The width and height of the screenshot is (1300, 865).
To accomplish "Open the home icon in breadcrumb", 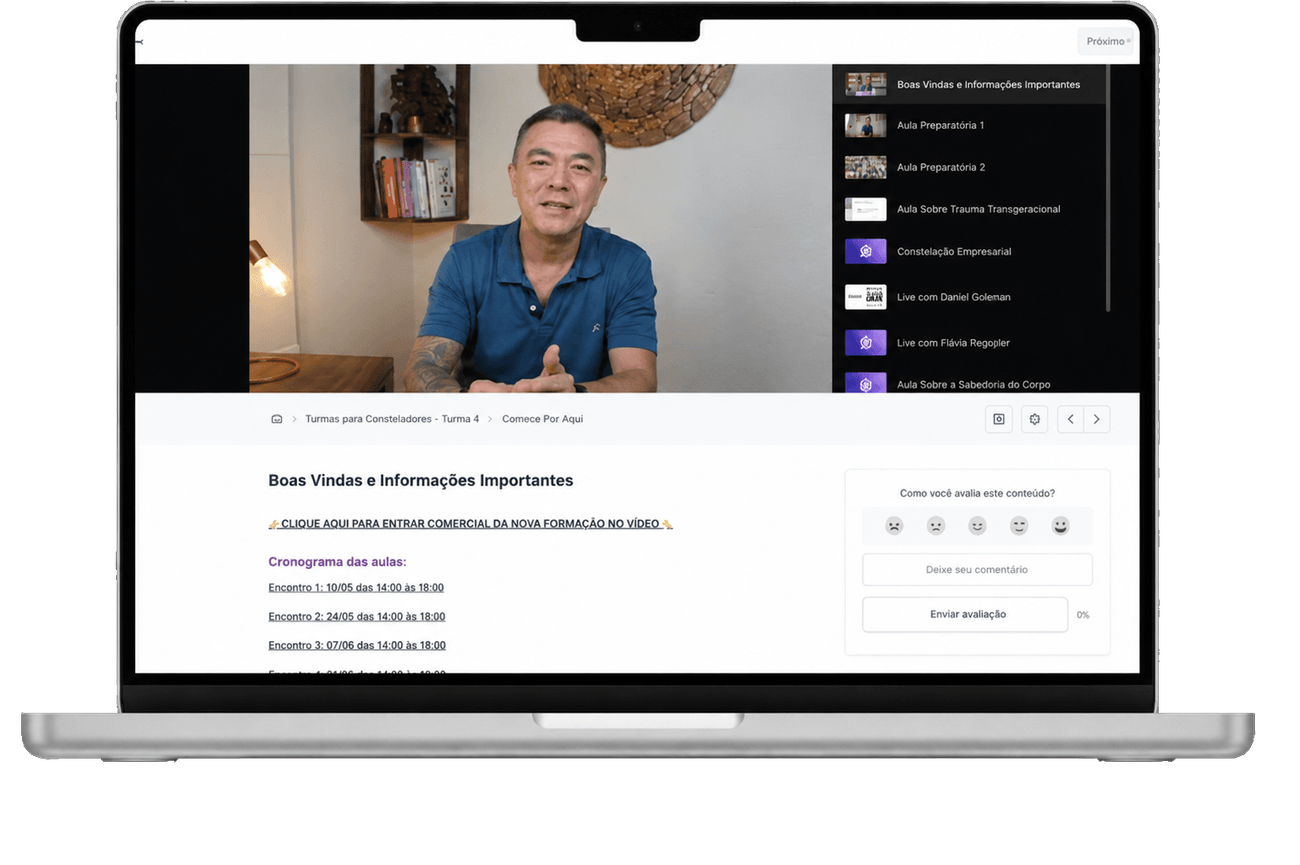I will click(x=277, y=419).
